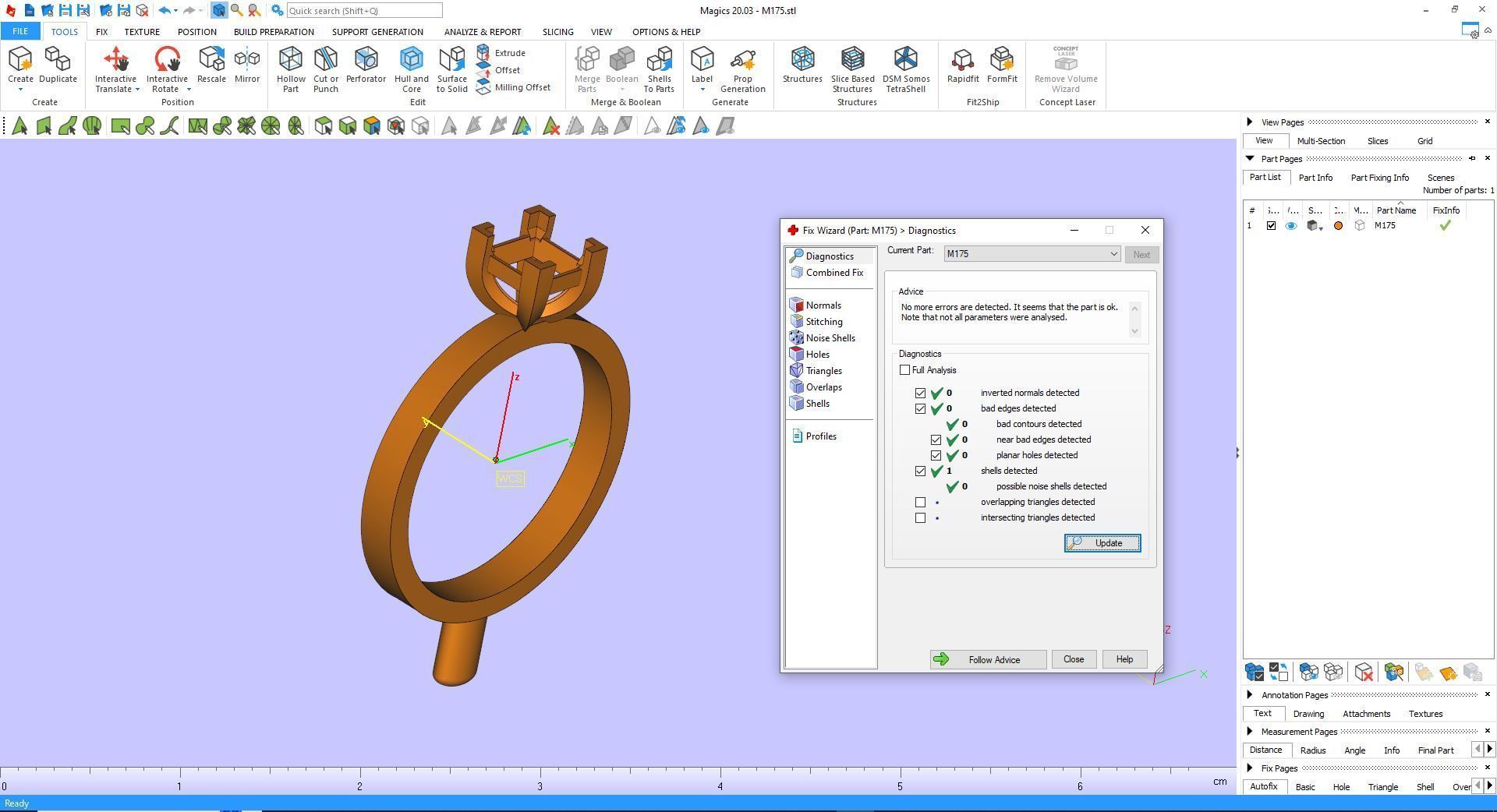Open Interactive Translate dropdown arrow
This screenshot has width=1497, height=812.
pos(137,90)
